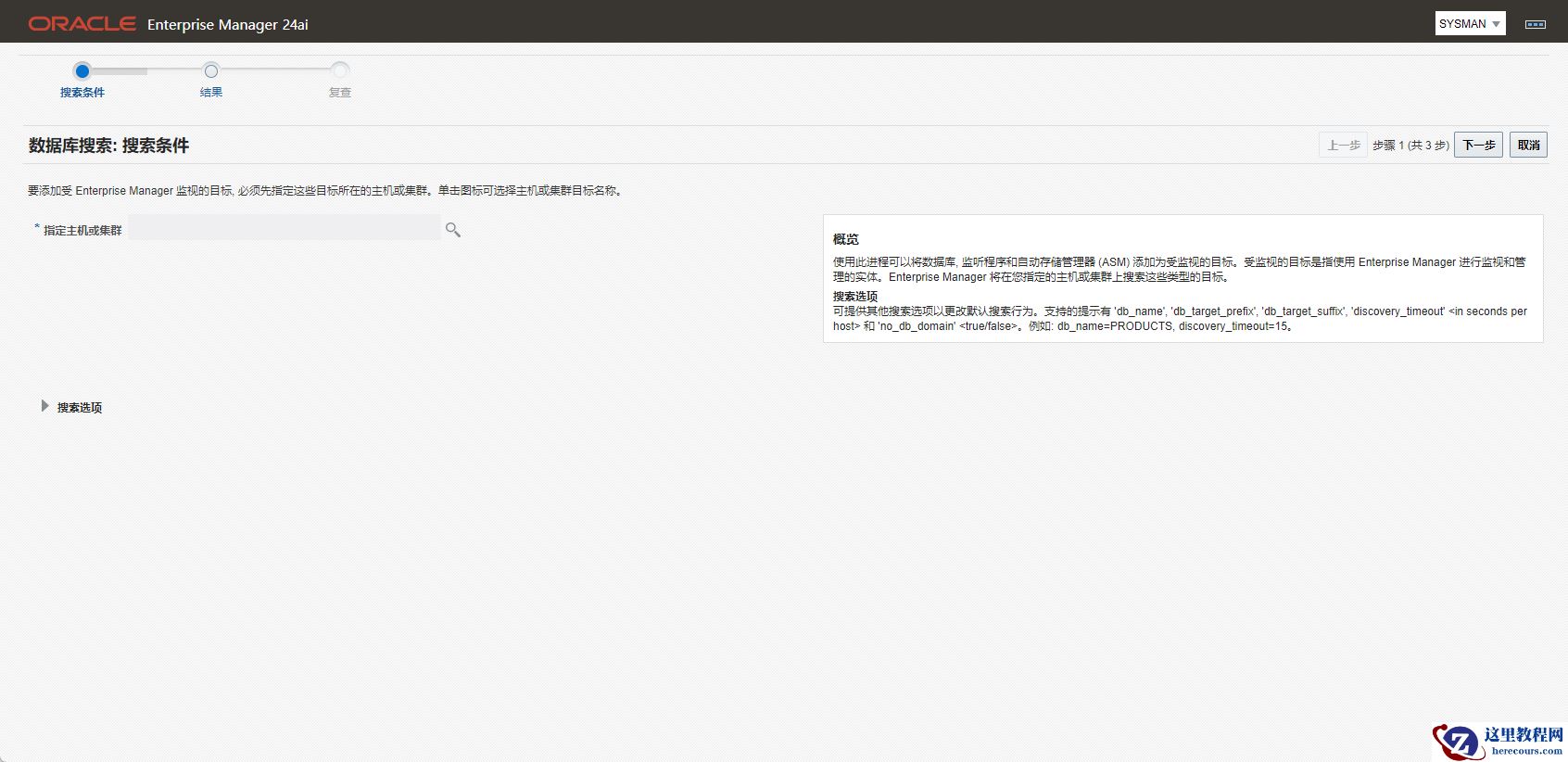Click the 取消 button

1528,145
